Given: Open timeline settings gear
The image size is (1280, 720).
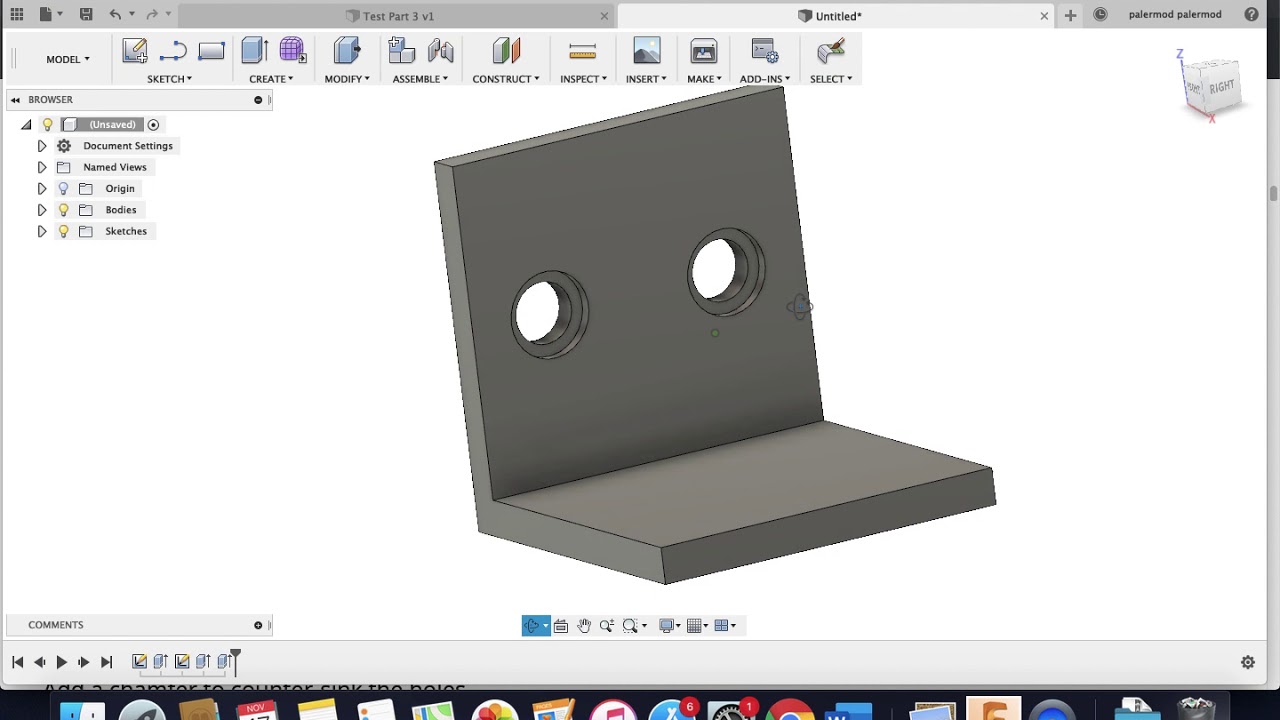Looking at the screenshot, I should click(1248, 662).
